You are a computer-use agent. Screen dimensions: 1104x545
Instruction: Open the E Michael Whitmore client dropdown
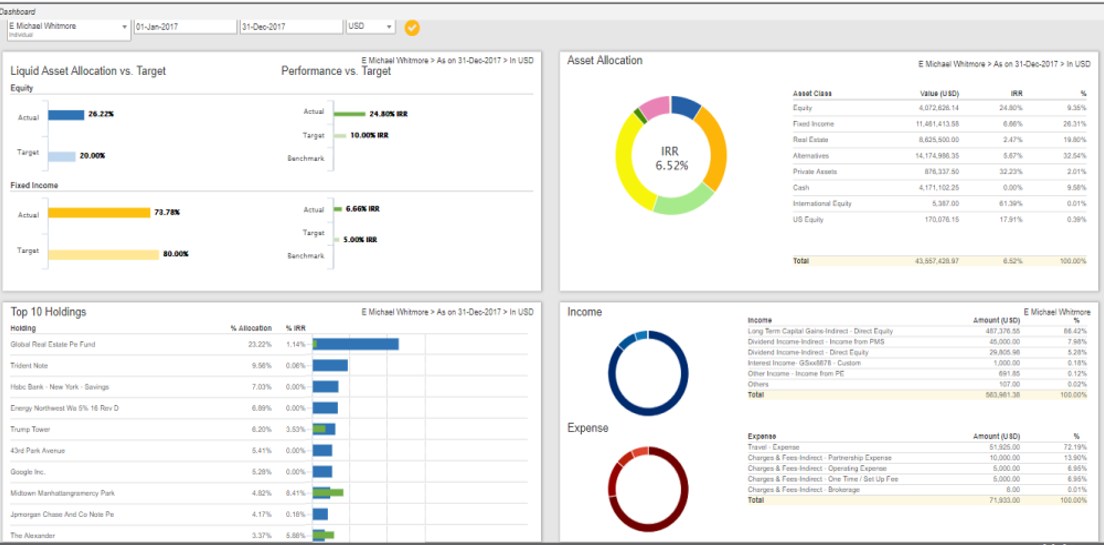(68, 27)
